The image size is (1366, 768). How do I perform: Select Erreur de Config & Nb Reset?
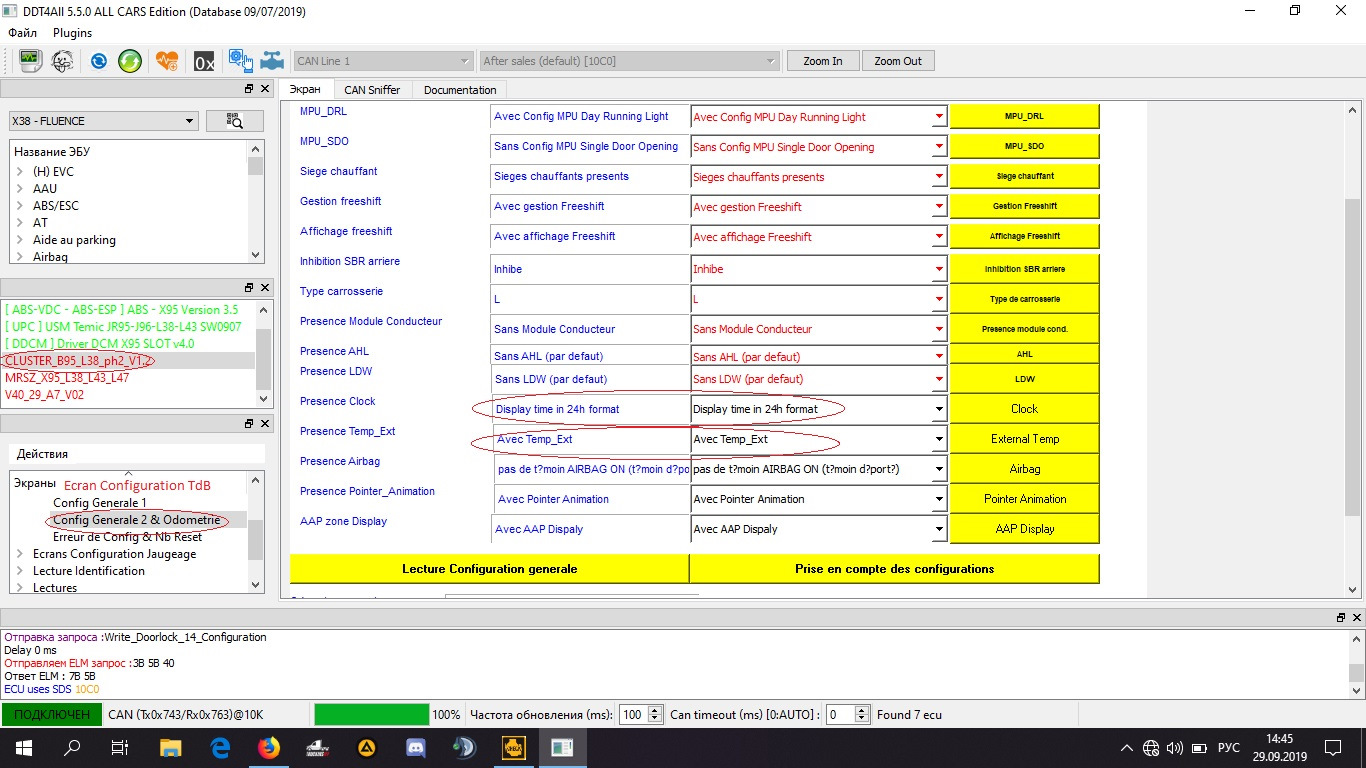(x=127, y=537)
